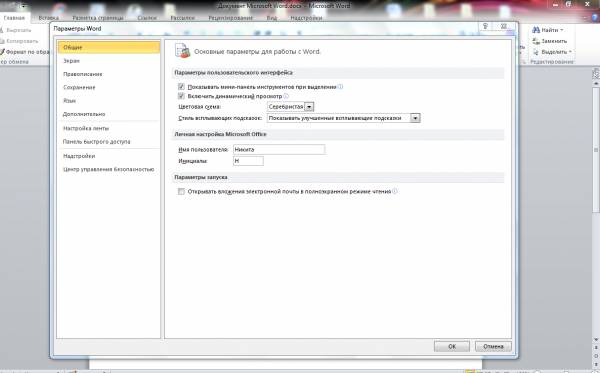This screenshot has width=600, height=373.
Task: Switch to the Разметка страницы ribbon tab
Action: point(98,18)
